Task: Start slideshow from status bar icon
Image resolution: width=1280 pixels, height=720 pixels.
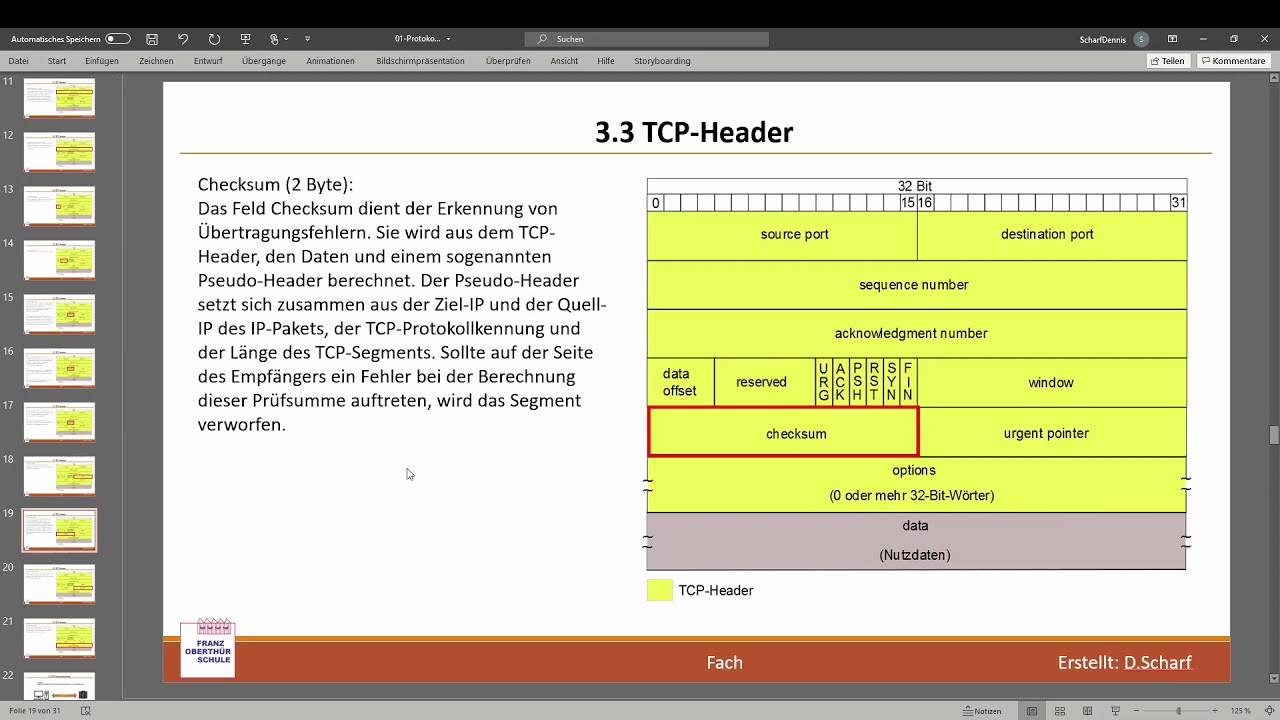Action: [x=1115, y=711]
